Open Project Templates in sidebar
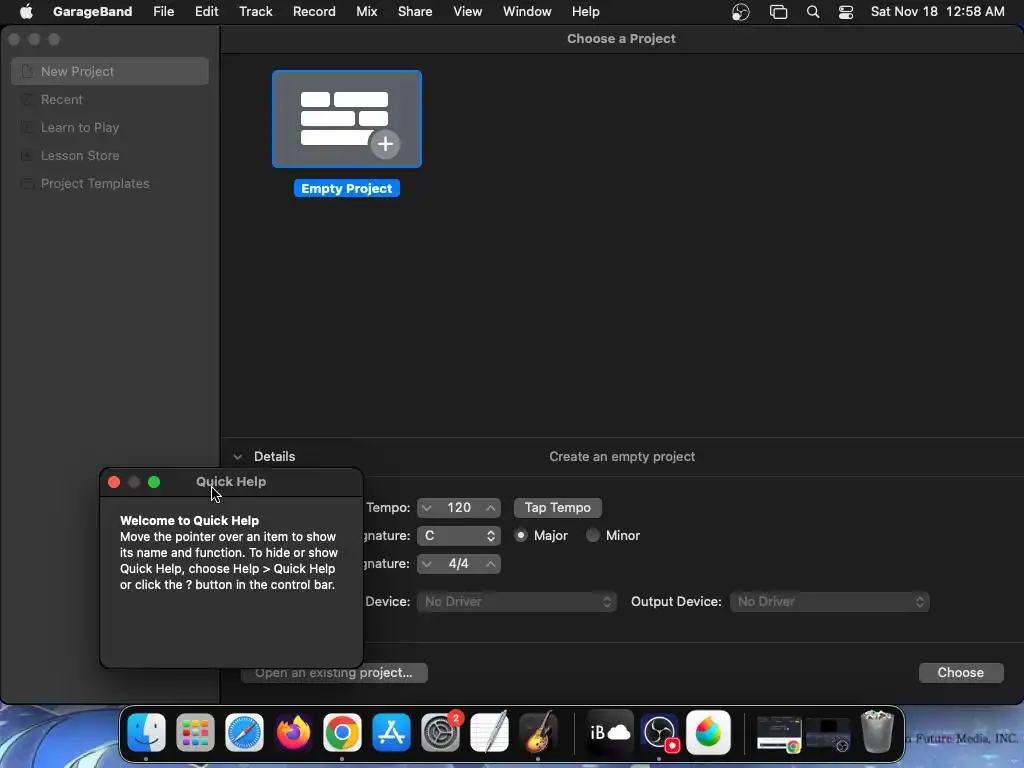 pos(95,184)
